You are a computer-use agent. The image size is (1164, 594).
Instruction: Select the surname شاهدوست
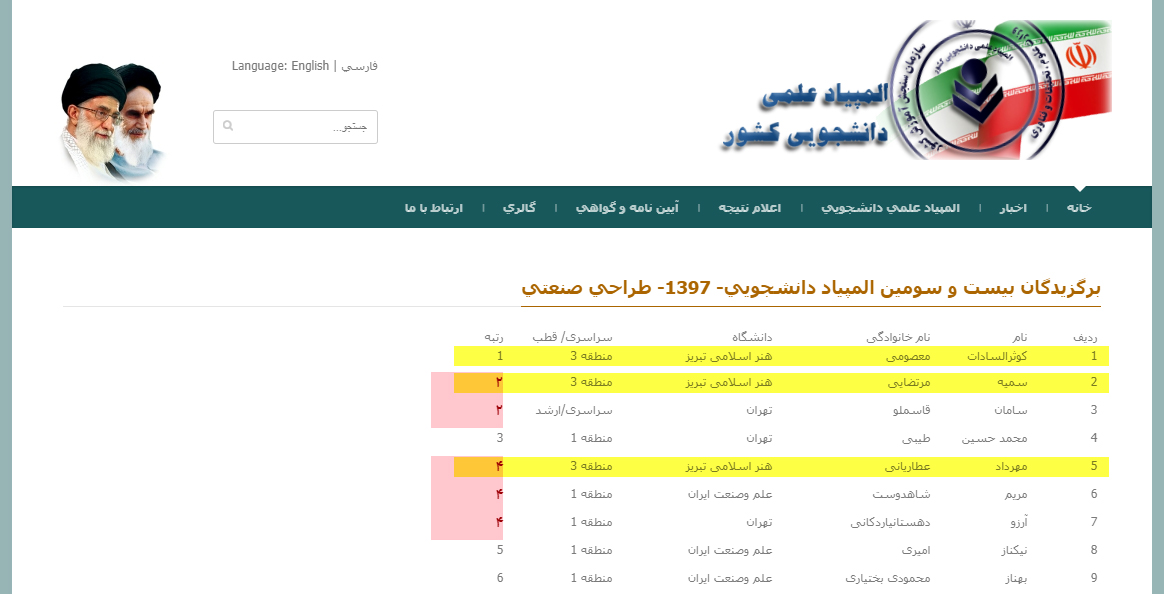click(x=901, y=495)
